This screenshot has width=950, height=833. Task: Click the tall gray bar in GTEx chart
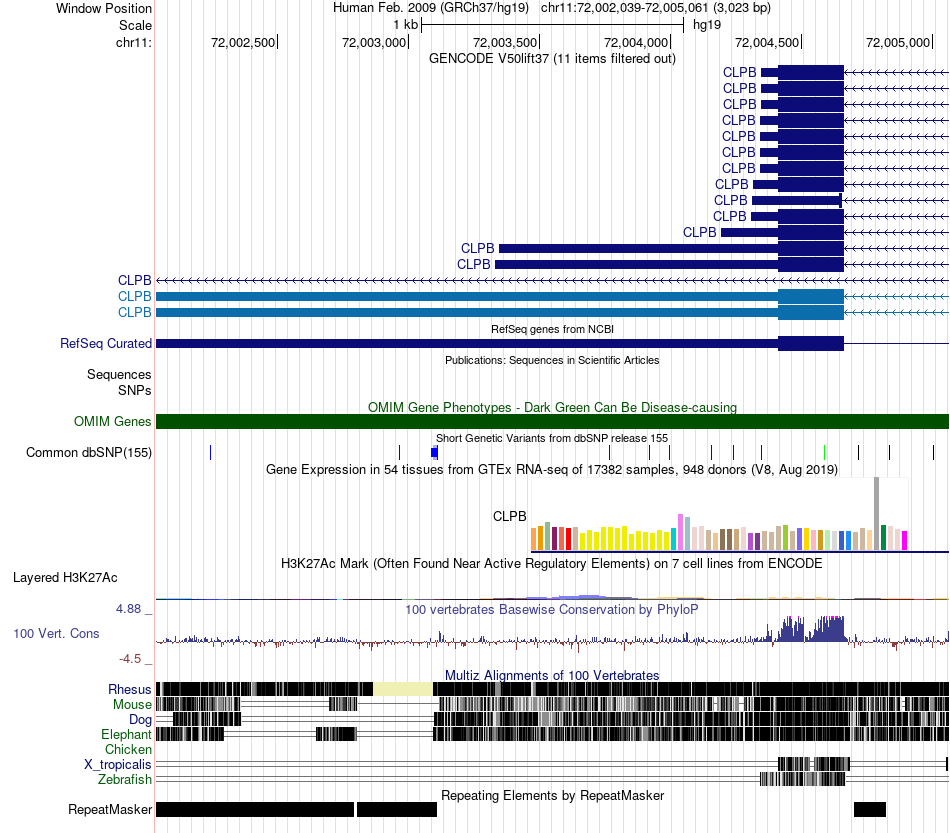click(x=876, y=514)
